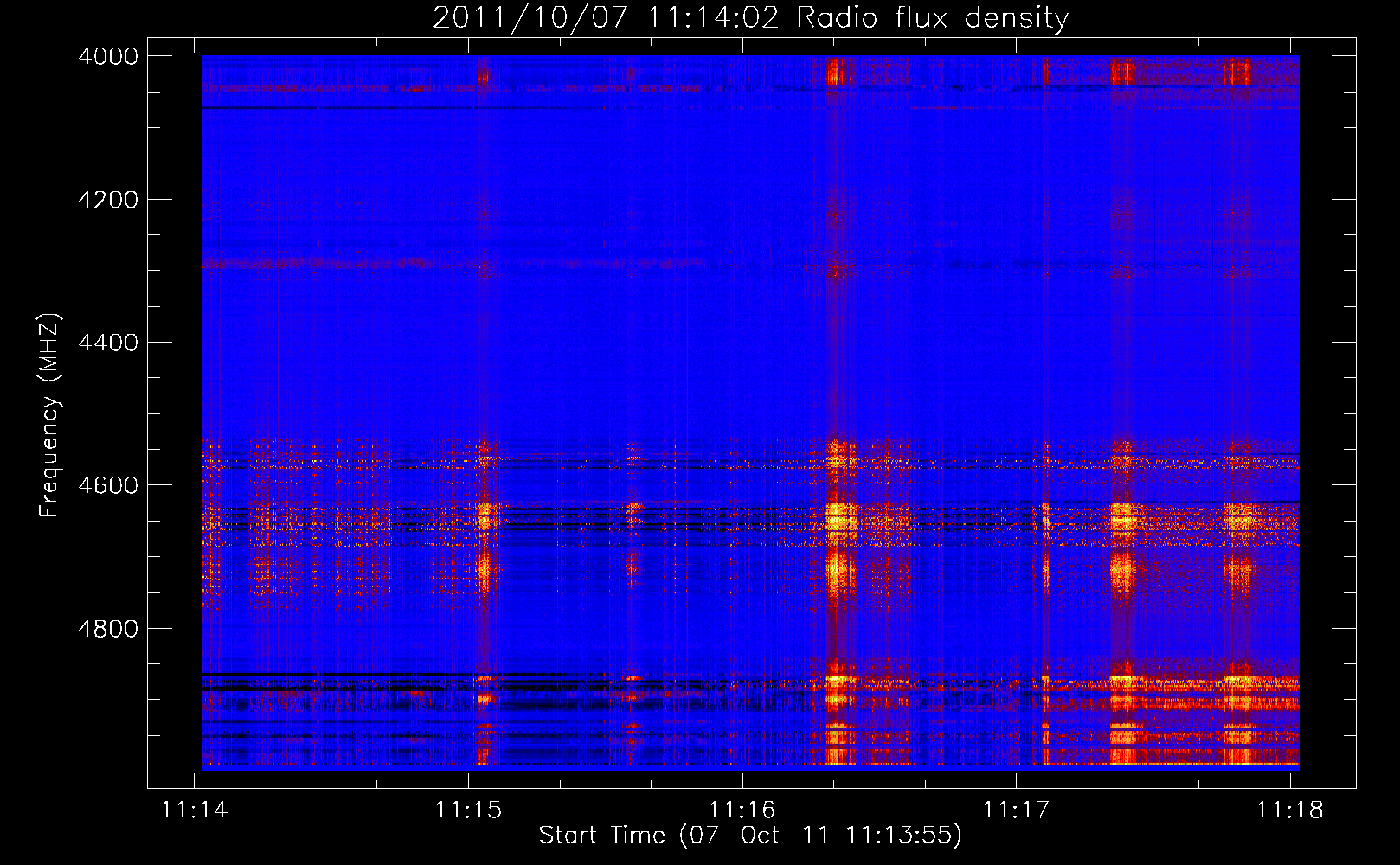Click the 4800 frequency tick label
This screenshot has height=865, width=1400.
(108, 629)
